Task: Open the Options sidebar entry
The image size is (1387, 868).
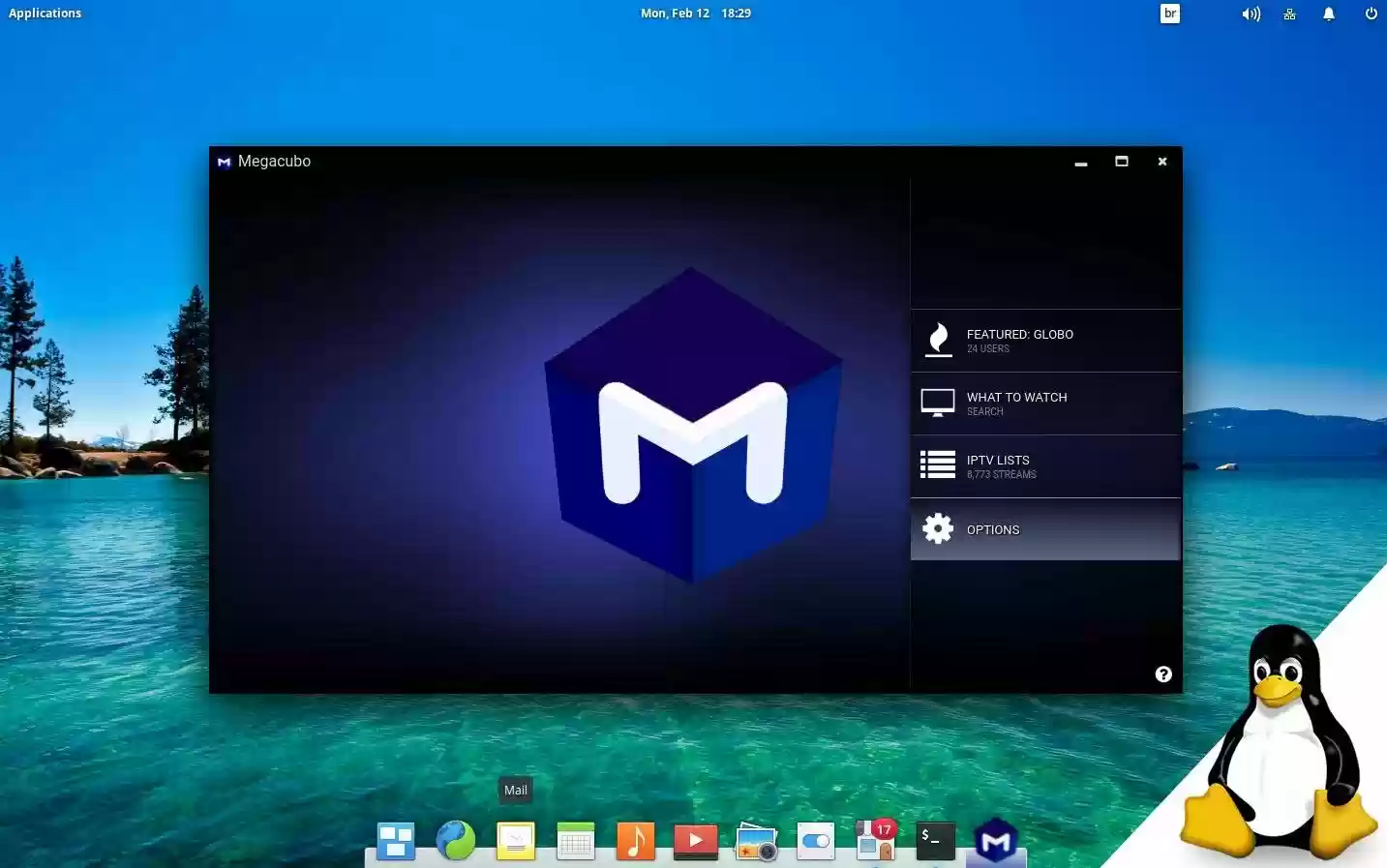Action: pos(1045,529)
